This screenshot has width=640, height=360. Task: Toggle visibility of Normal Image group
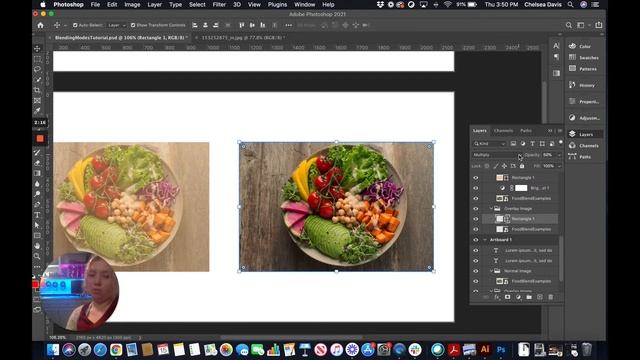(x=476, y=271)
